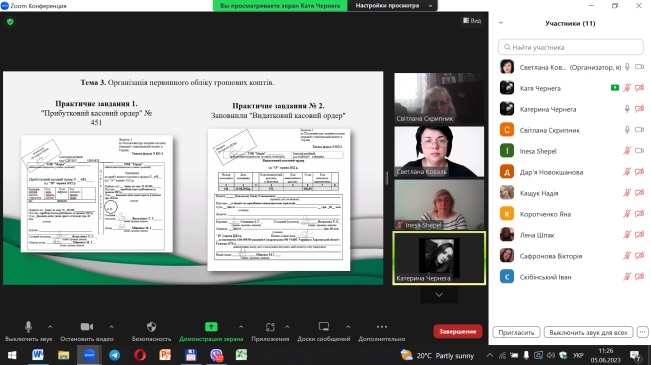
Task: Open the Вид view menu
Action: click(472, 20)
